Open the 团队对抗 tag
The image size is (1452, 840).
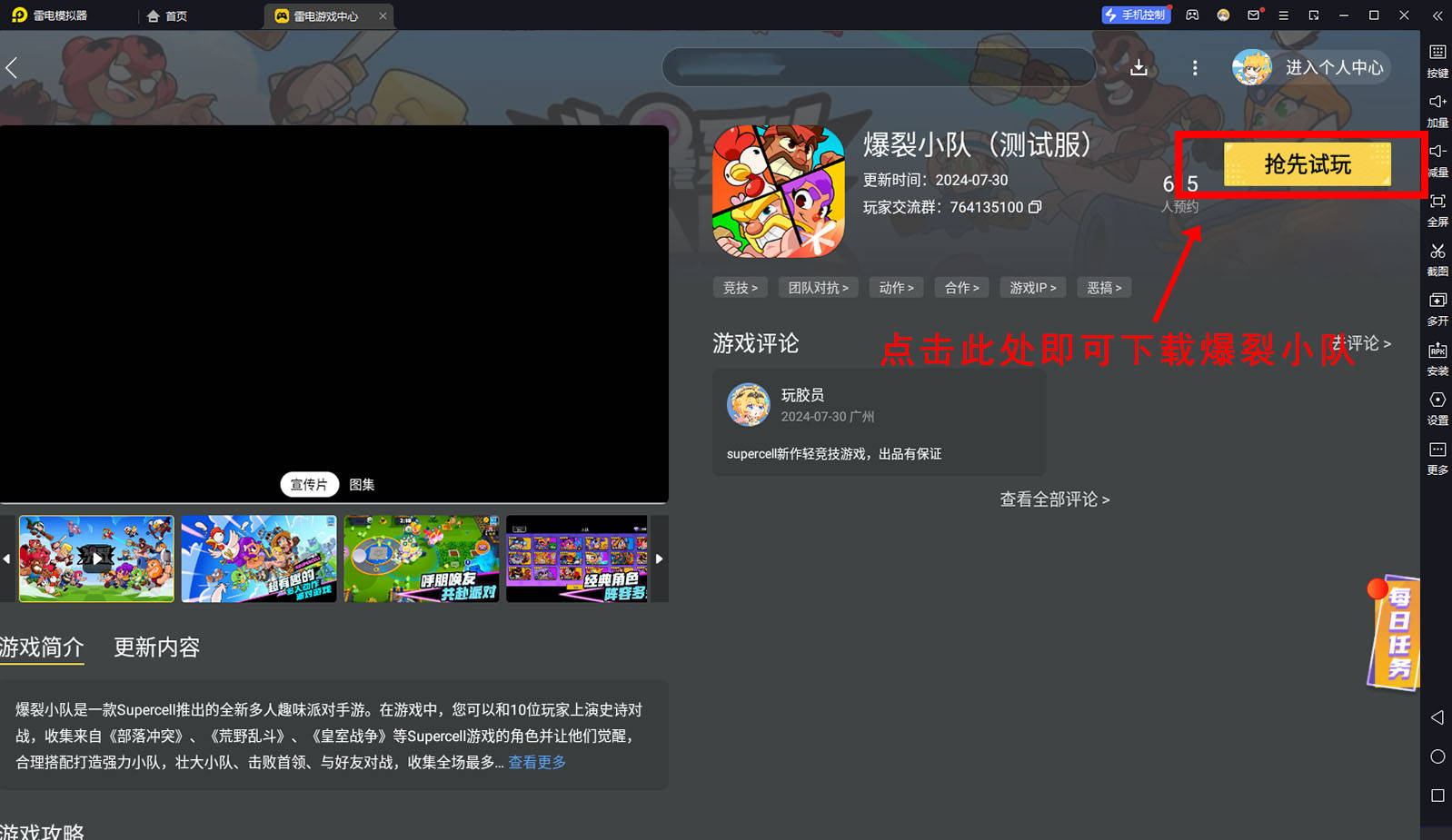[819, 288]
